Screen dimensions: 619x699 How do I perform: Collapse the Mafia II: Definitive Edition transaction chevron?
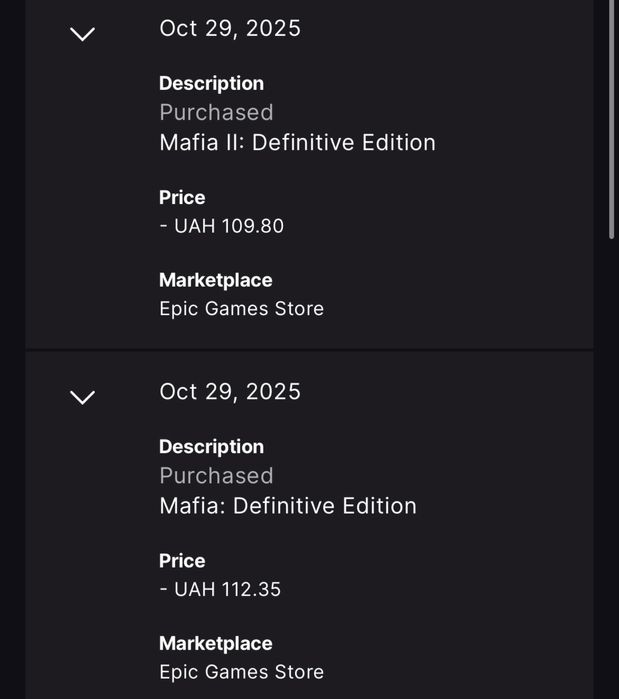(82, 34)
